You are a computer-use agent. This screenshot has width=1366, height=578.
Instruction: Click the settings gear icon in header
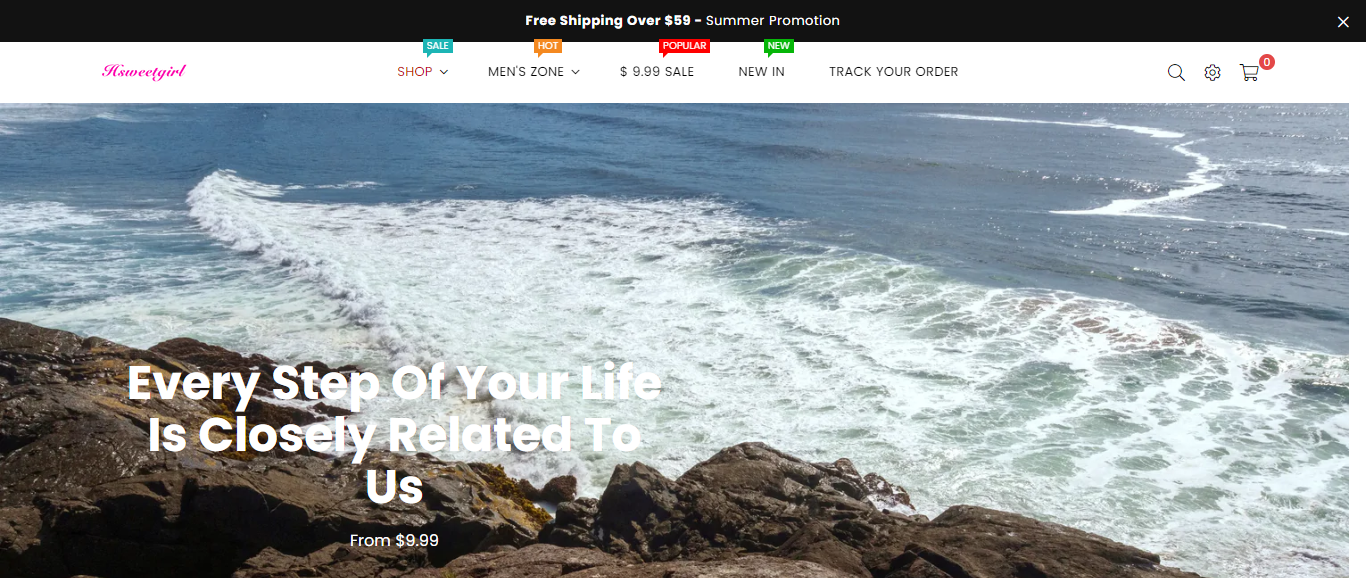[1212, 72]
